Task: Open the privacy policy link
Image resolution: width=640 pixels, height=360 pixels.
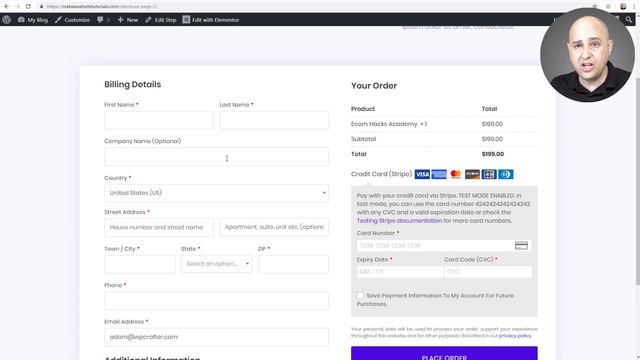Action: click(x=515, y=336)
